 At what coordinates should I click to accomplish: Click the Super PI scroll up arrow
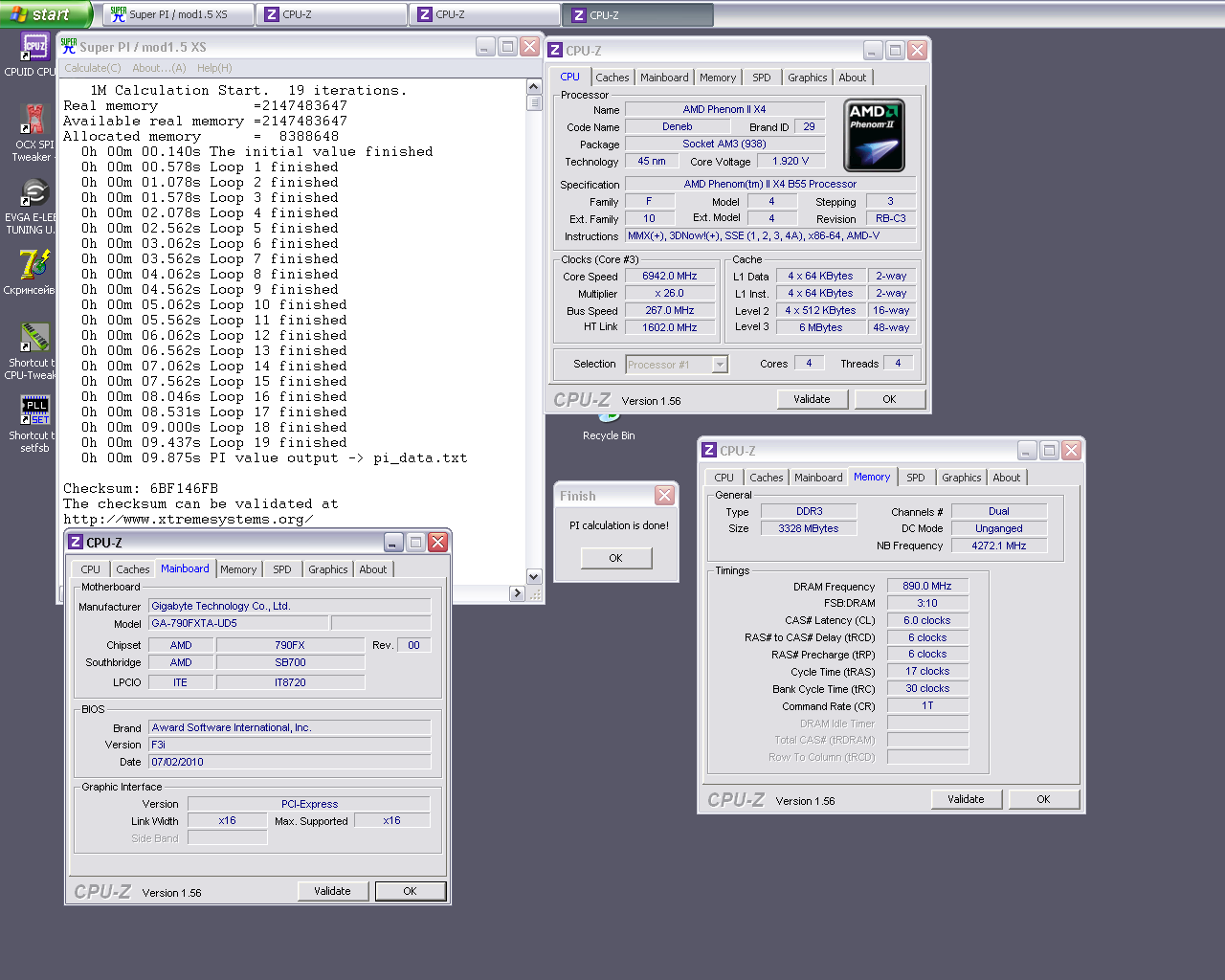coord(534,87)
